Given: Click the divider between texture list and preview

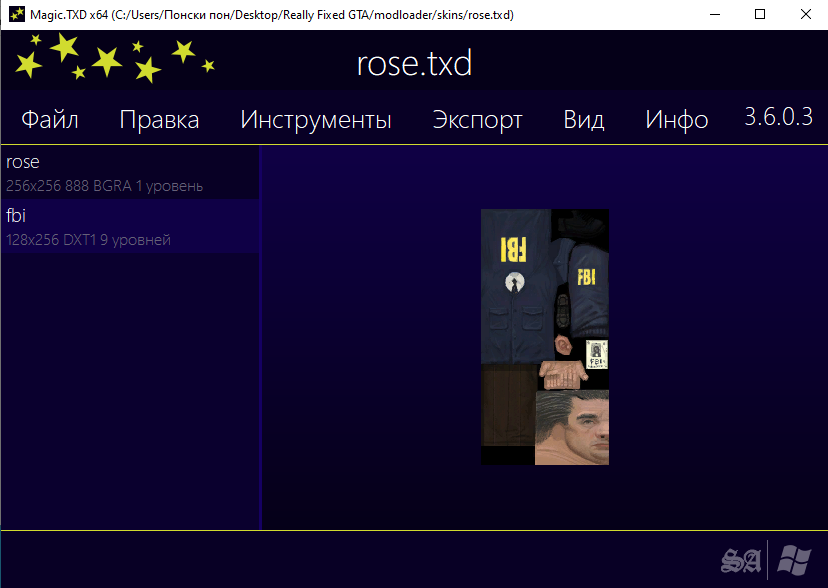Looking at the screenshot, I should point(260,340).
